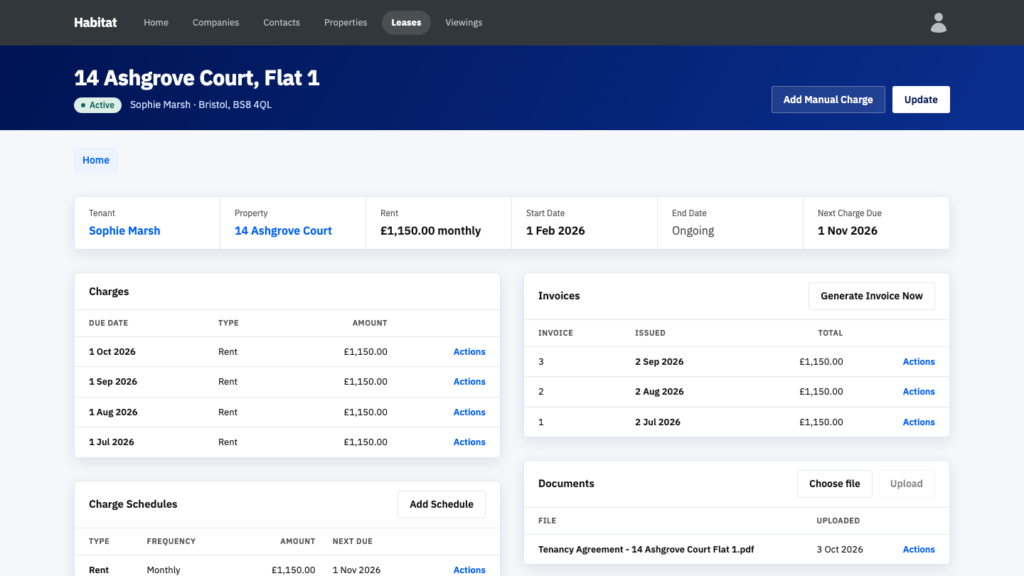Click the Upload button
The image size is (1024, 576).
[906, 484]
